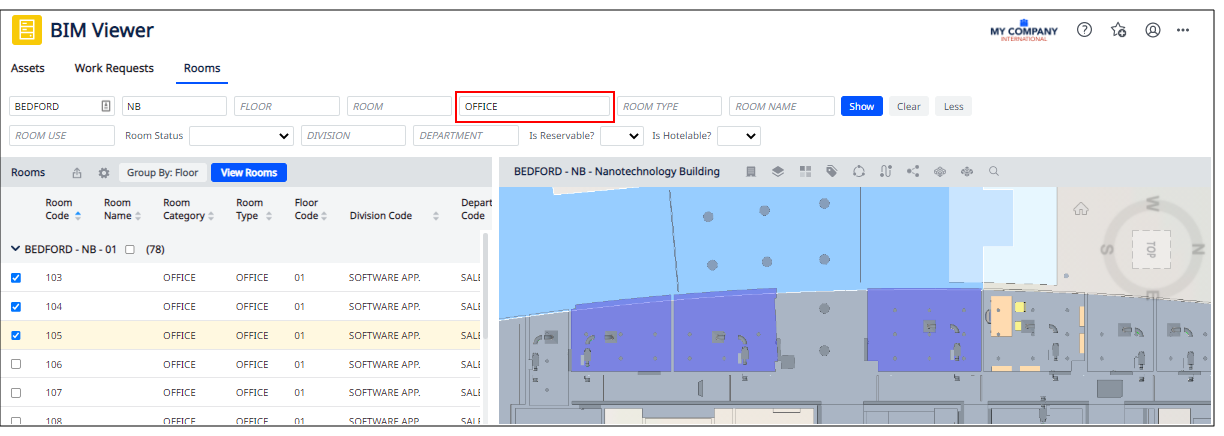Click the blue Show button

861,106
